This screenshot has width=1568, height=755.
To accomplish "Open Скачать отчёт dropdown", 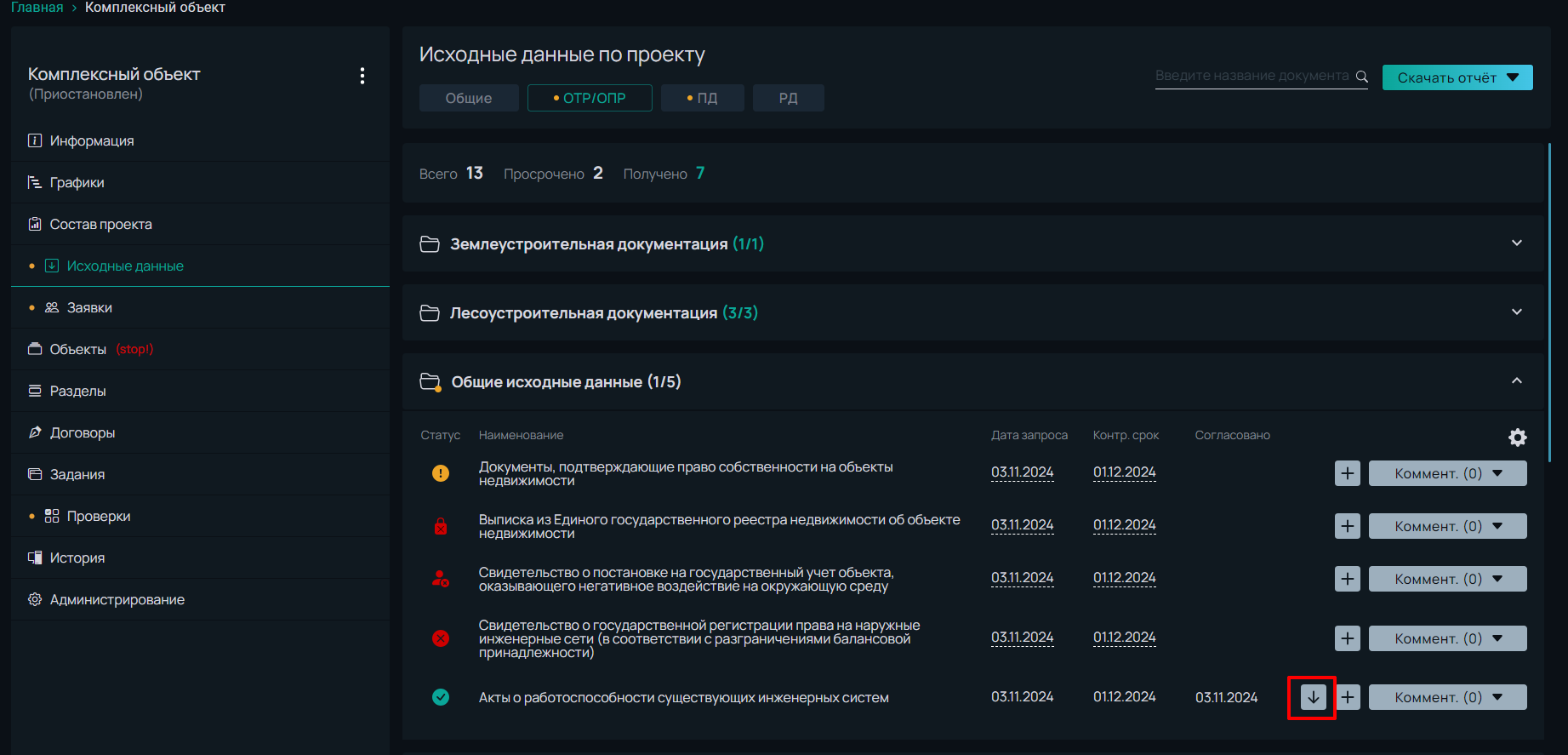I will pyautogui.click(x=1457, y=77).
